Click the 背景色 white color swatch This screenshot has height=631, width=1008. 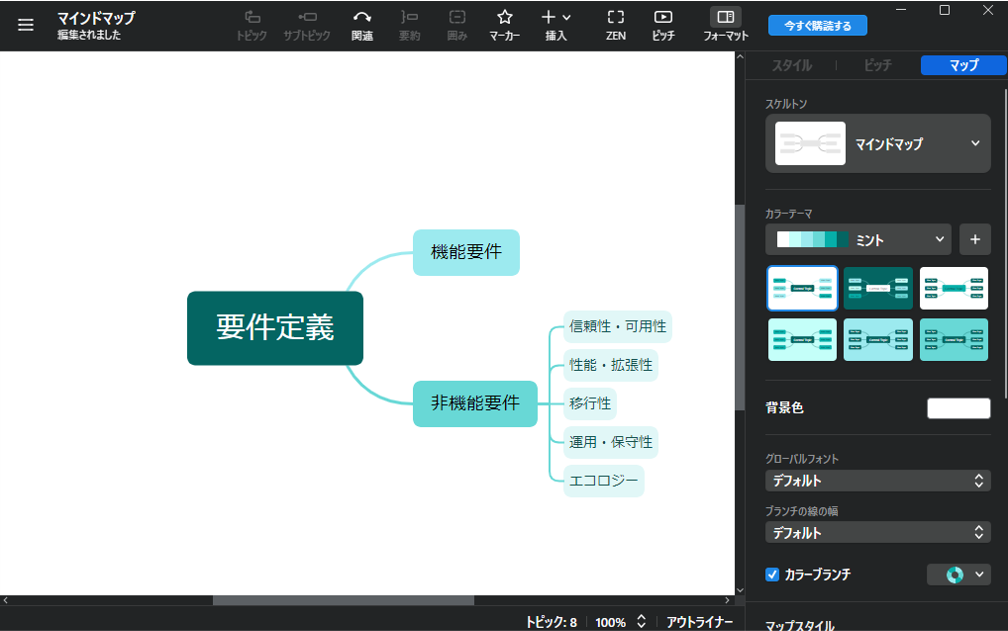pos(958,408)
